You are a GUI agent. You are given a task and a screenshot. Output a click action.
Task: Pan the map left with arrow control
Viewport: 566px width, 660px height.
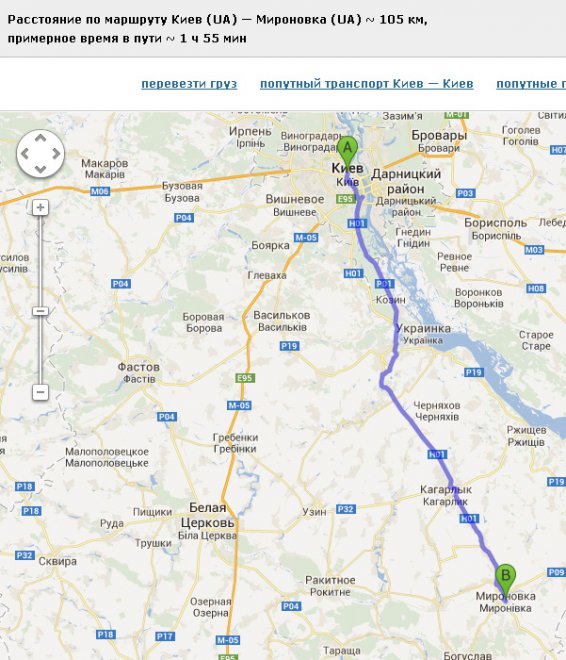pyautogui.click(x=25, y=154)
